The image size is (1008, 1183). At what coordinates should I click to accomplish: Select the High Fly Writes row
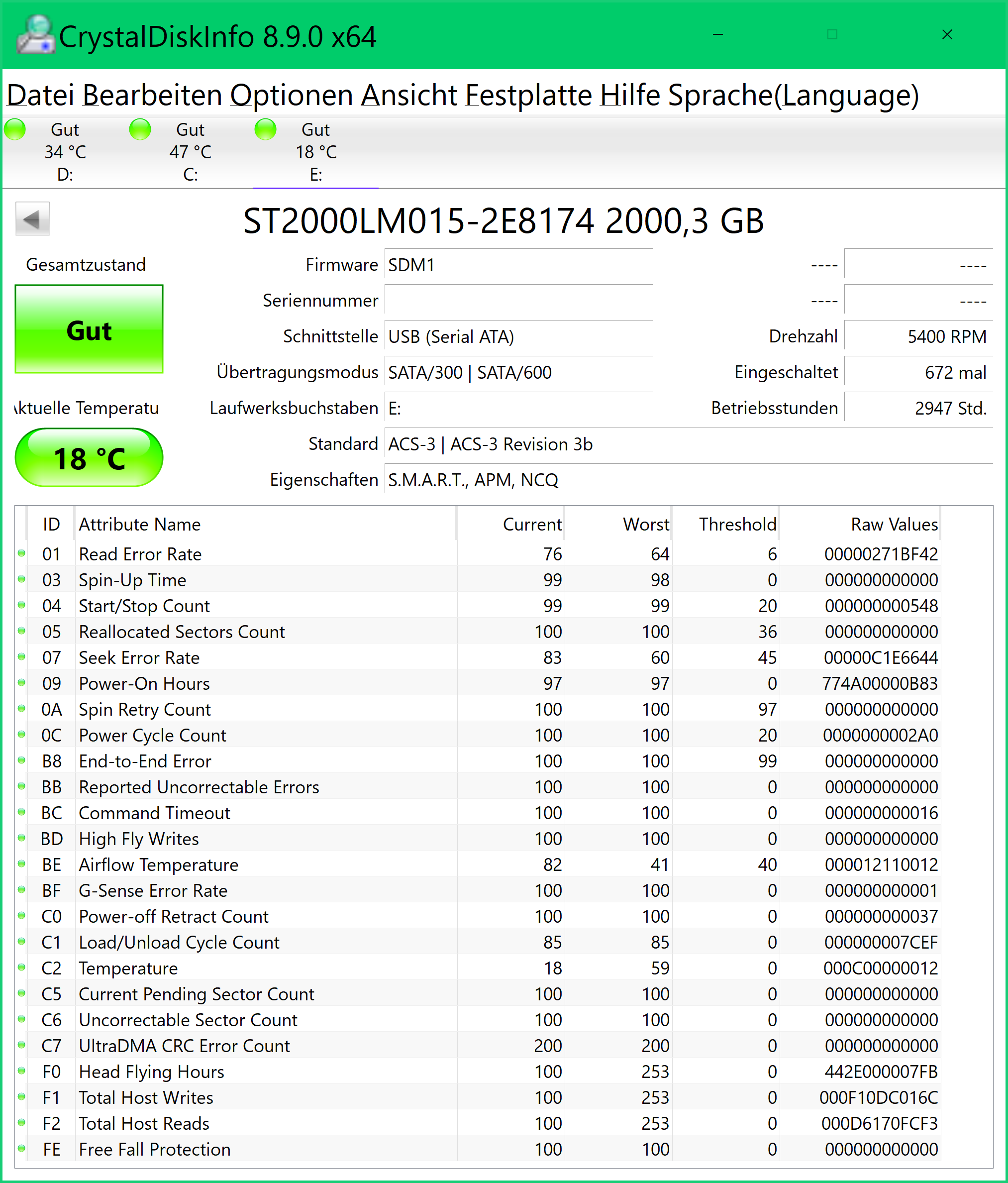click(478, 838)
